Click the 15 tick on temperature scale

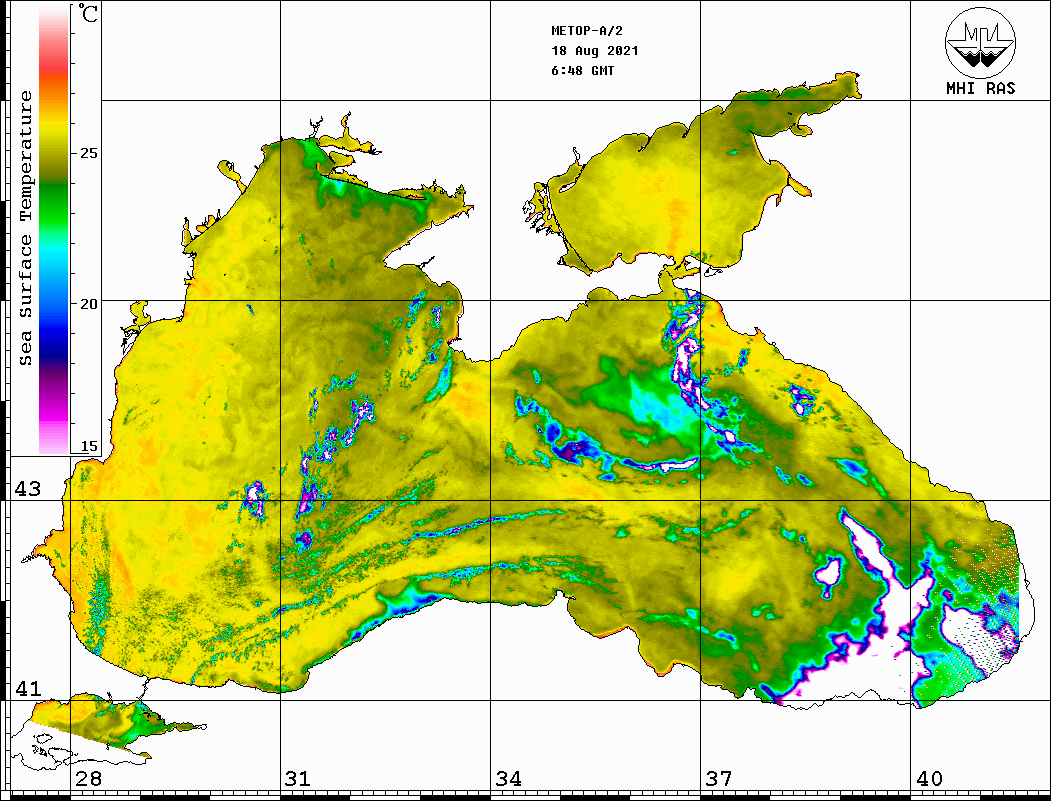(88, 446)
